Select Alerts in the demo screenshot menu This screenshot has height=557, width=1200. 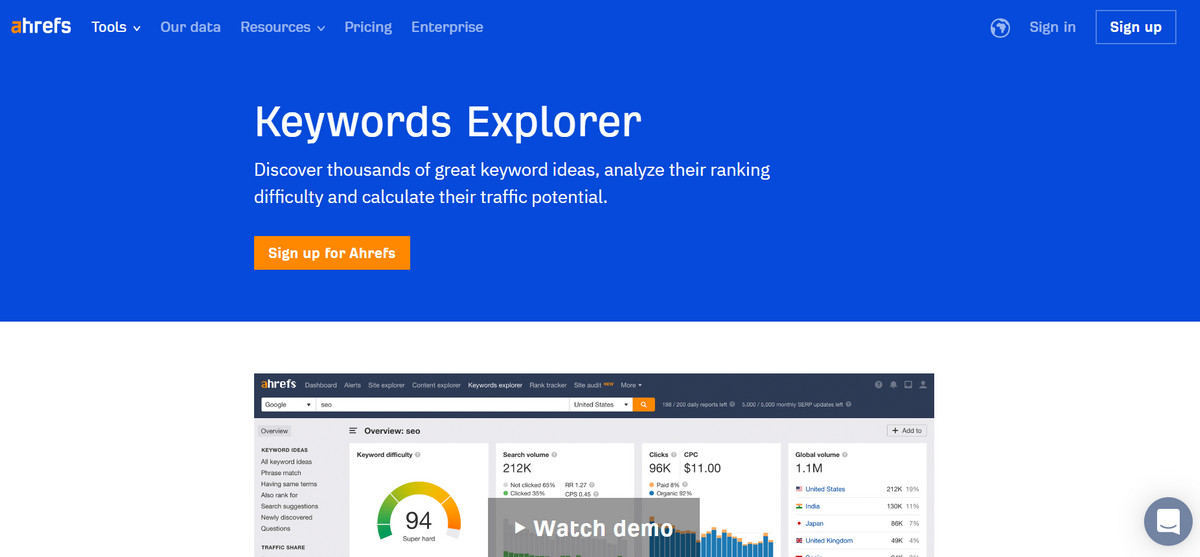(x=353, y=385)
